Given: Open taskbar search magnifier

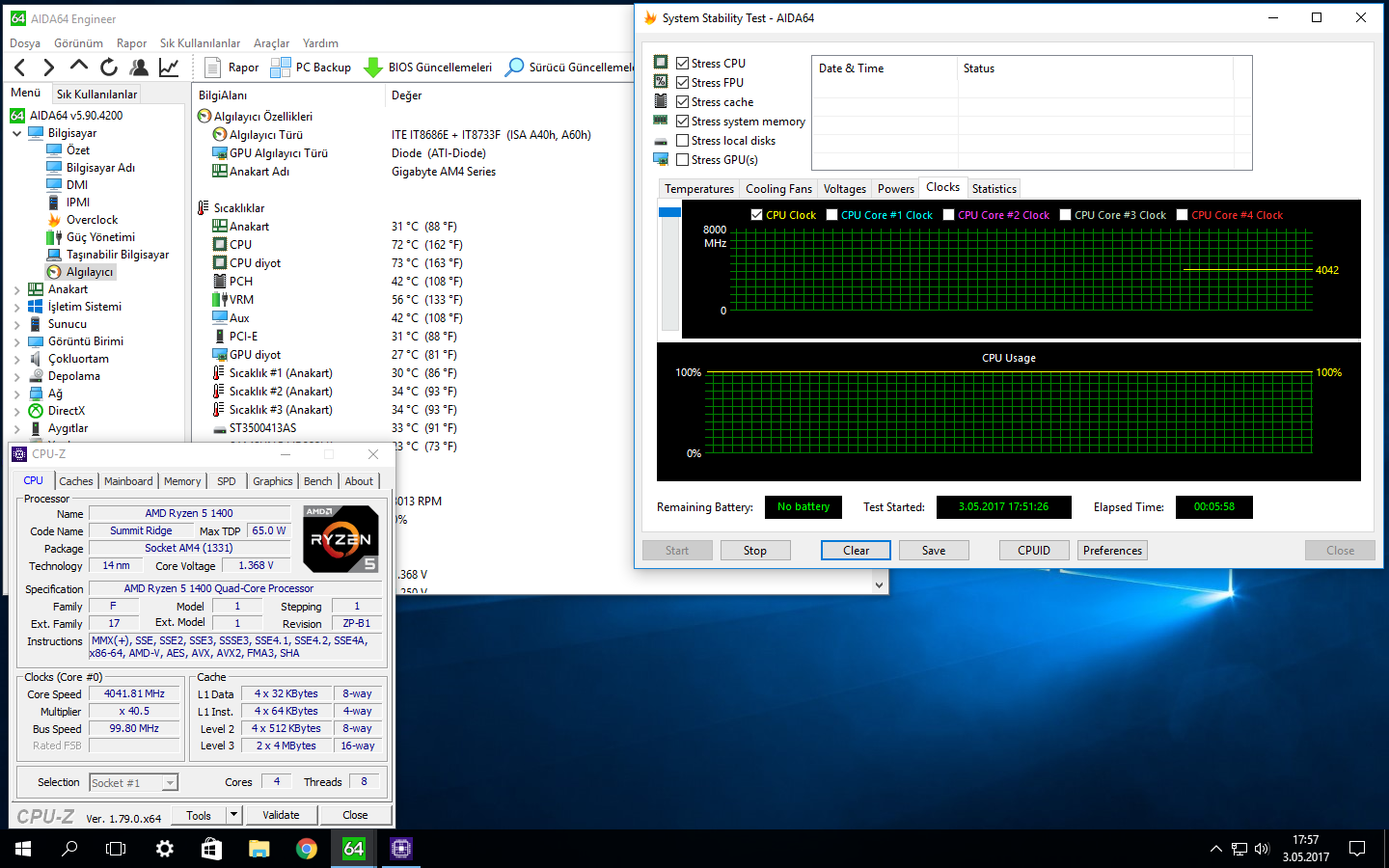Looking at the screenshot, I should (x=69, y=849).
